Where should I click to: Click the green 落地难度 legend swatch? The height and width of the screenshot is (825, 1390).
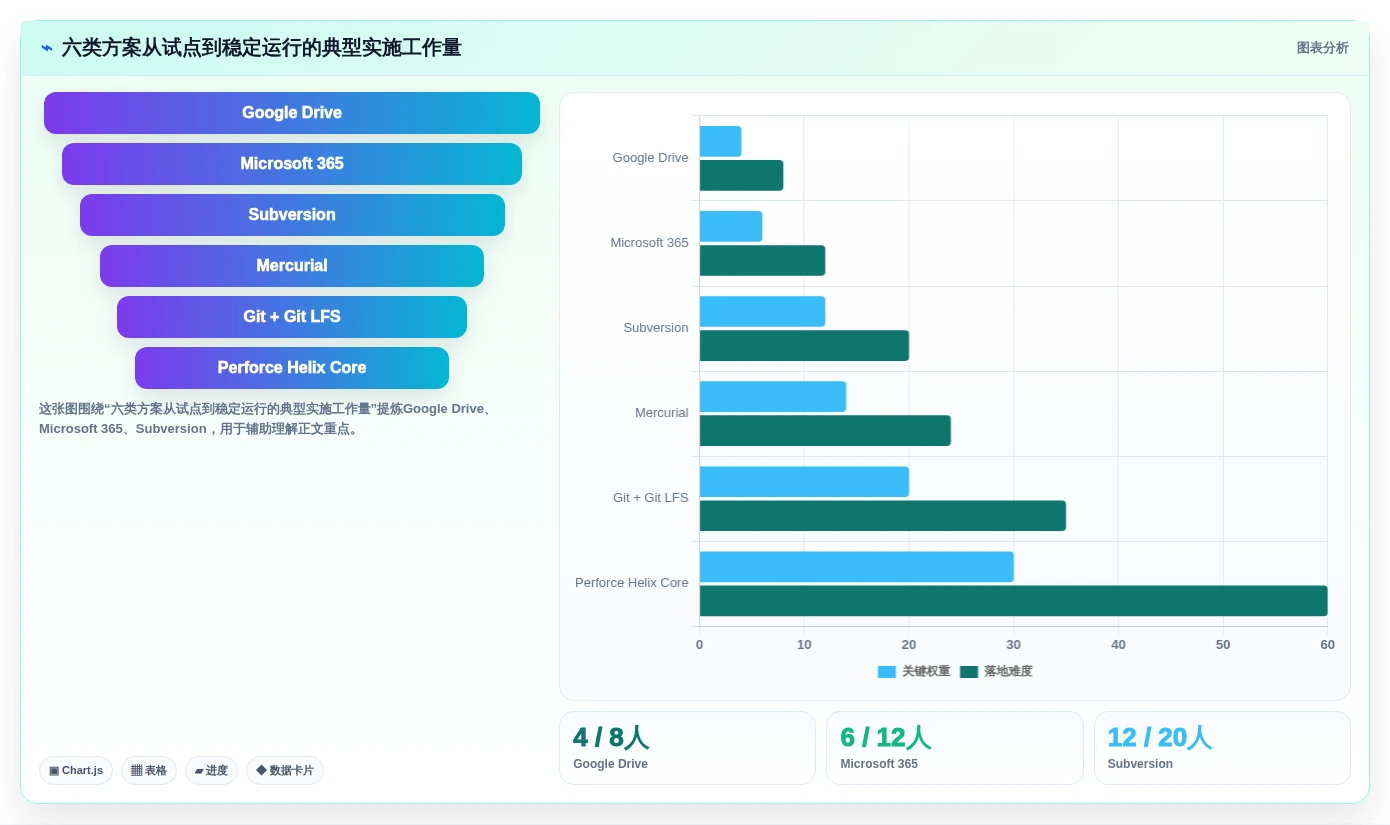click(969, 672)
